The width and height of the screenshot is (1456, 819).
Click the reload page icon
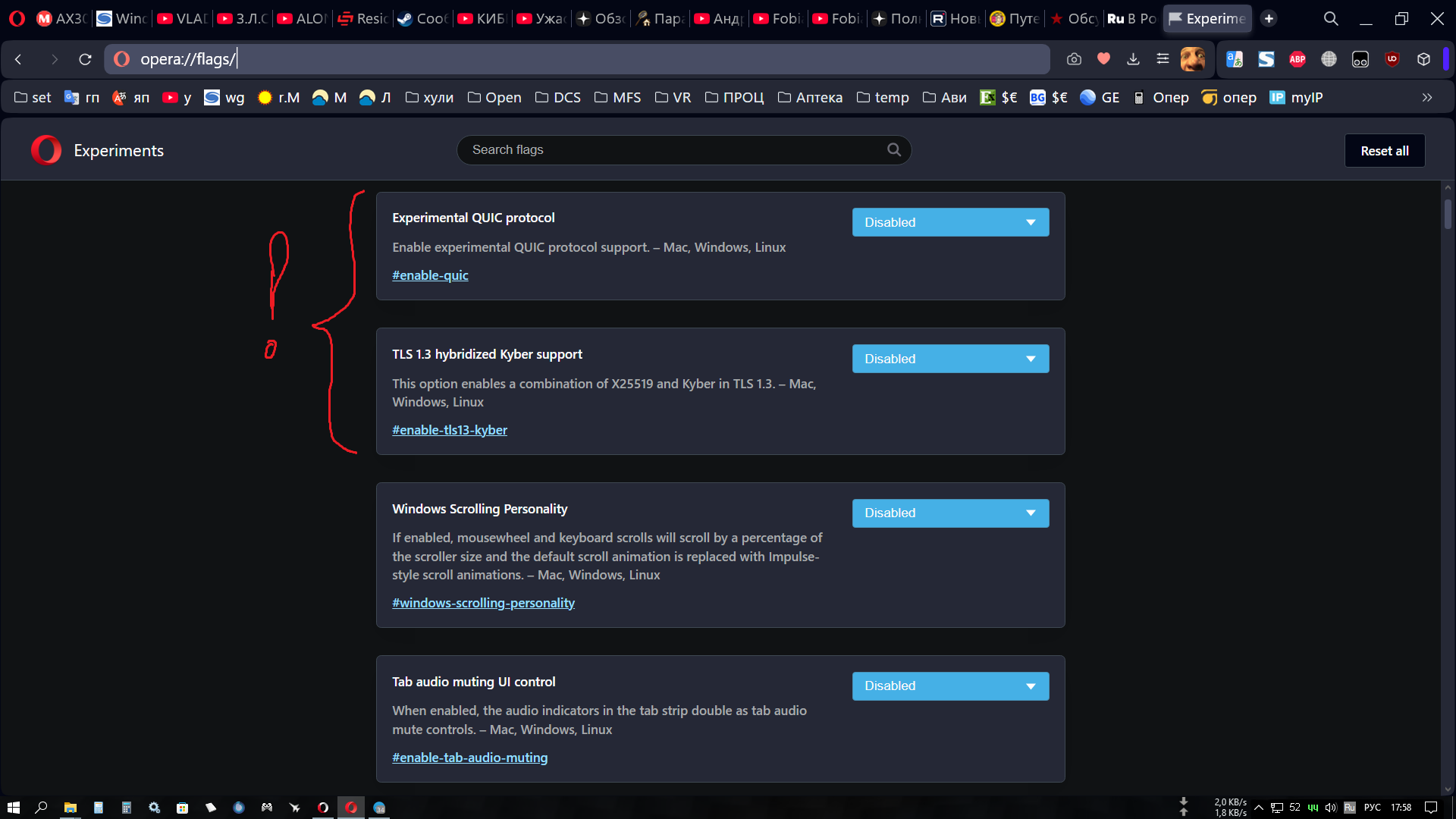(85, 59)
